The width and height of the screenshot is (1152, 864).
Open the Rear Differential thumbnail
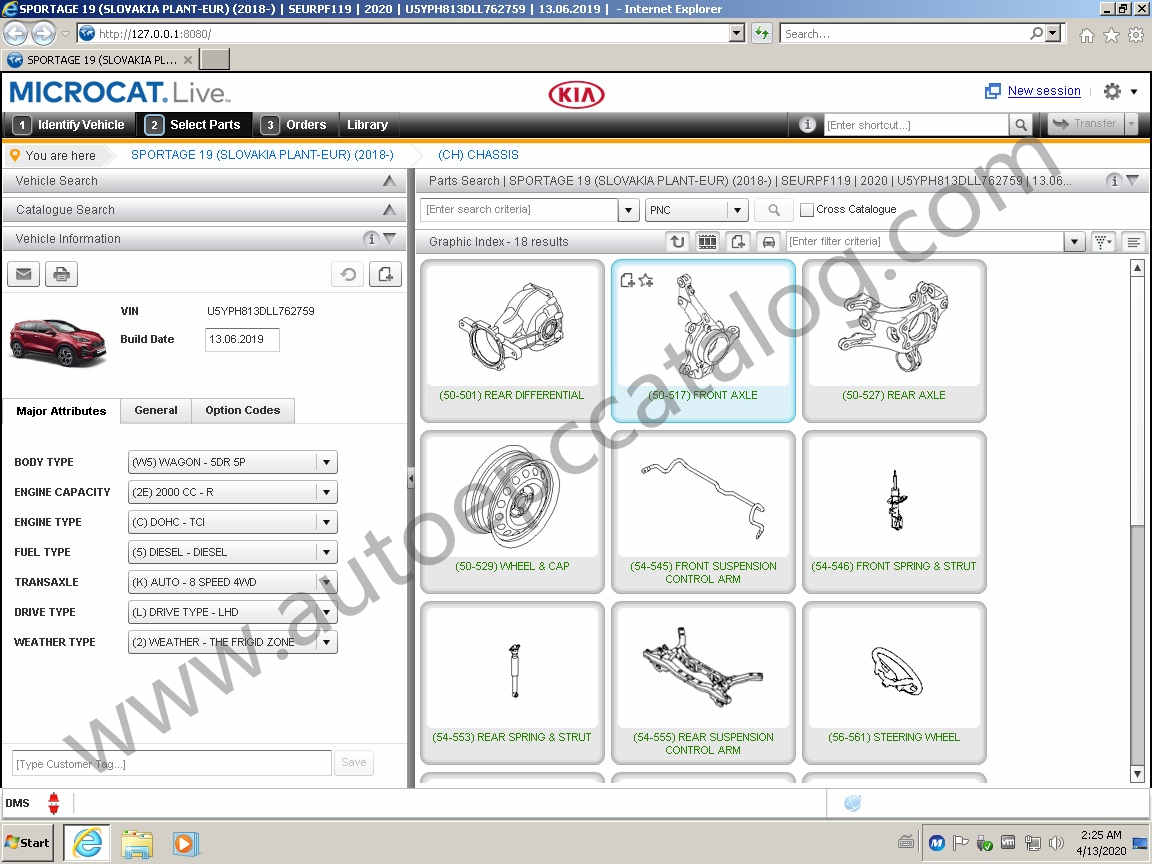tap(512, 341)
